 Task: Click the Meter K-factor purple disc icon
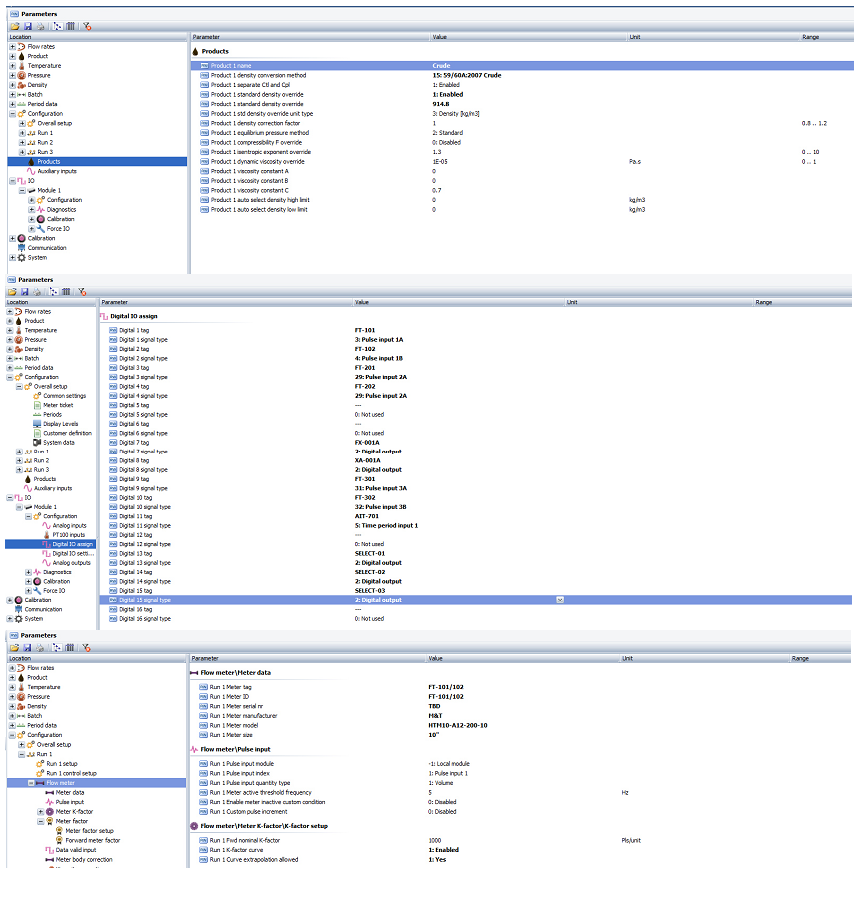[50, 812]
